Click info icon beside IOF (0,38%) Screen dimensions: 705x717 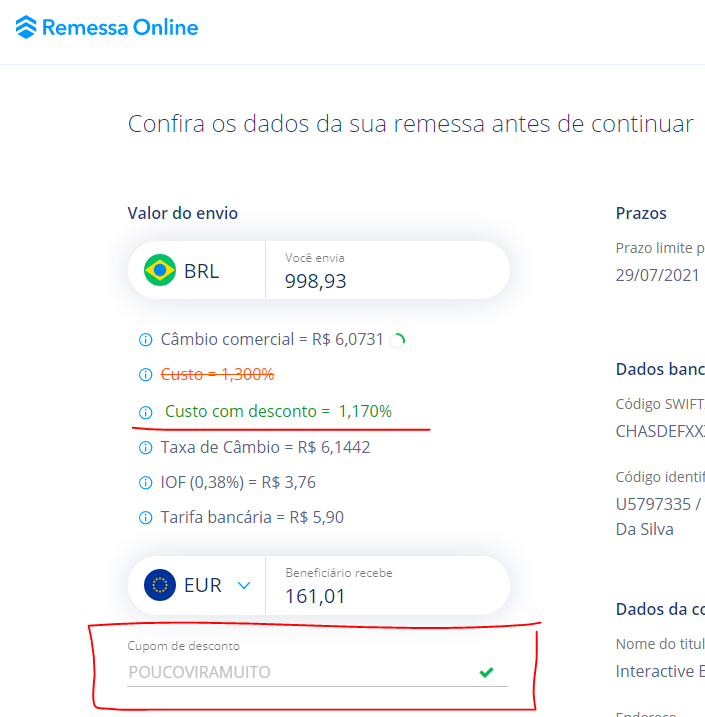(145, 483)
